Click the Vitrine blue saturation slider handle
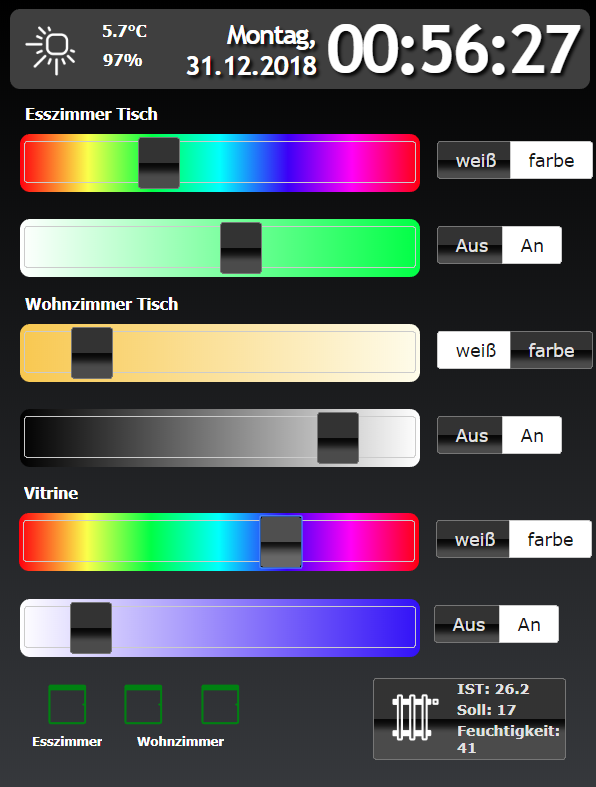This screenshot has width=596, height=787. click(91, 628)
